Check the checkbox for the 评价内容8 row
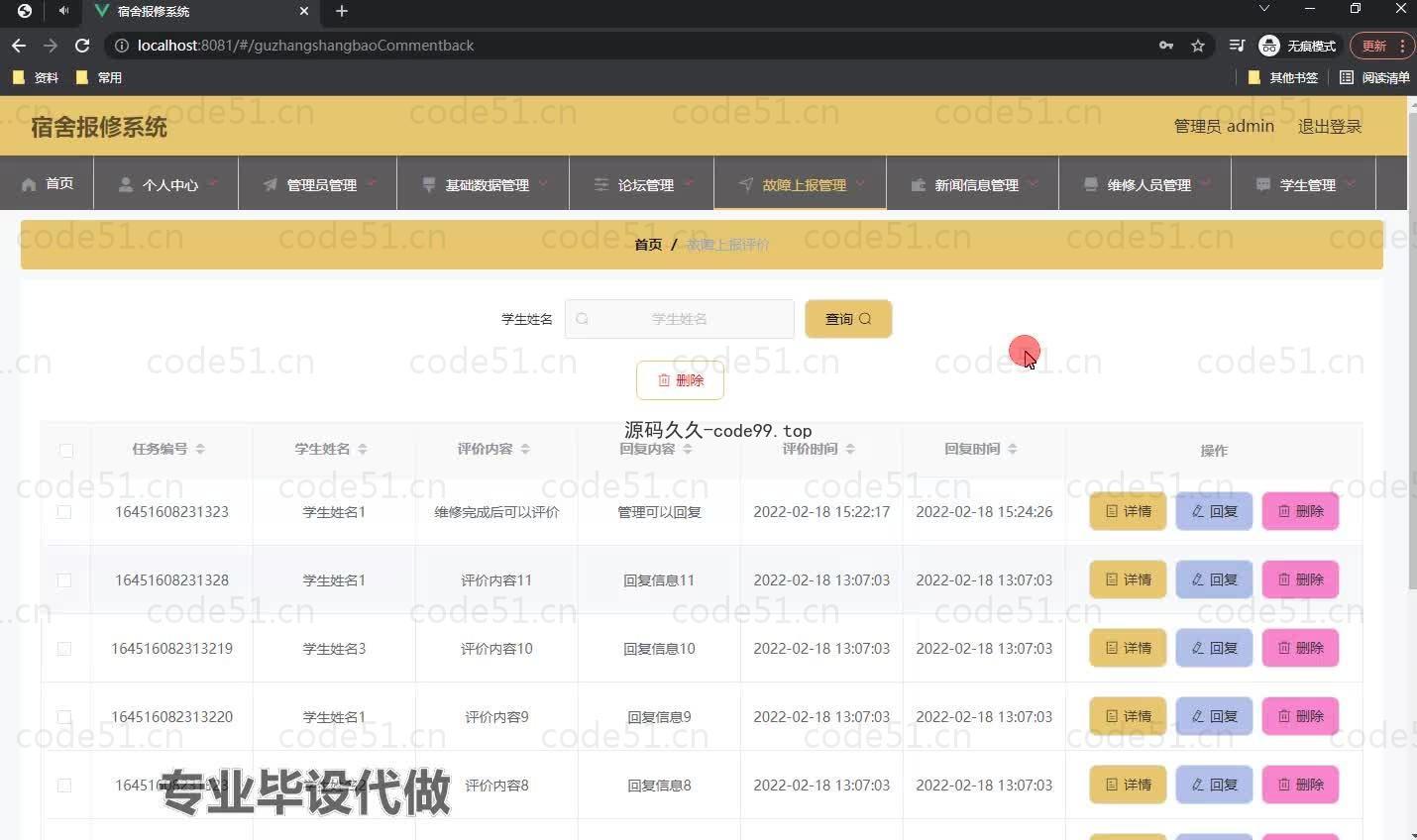 coord(64,786)
